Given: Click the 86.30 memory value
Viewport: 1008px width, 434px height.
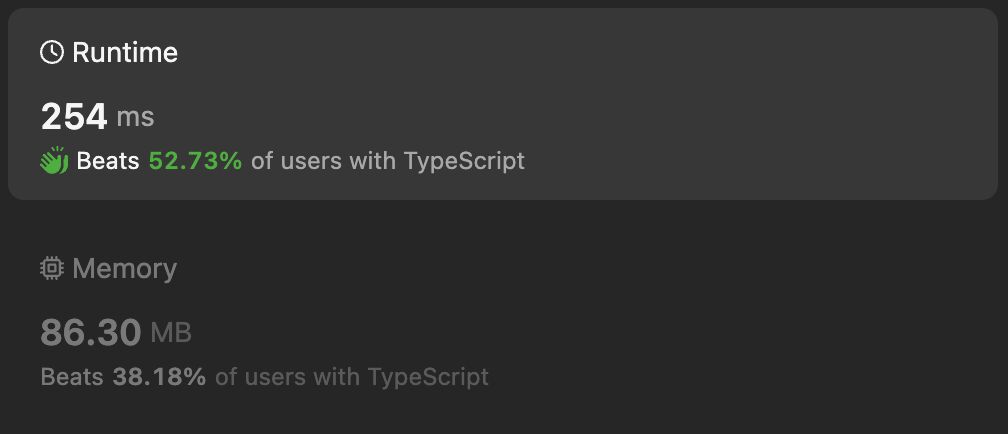Looking at the screenshot, I should tap(91, 332).
